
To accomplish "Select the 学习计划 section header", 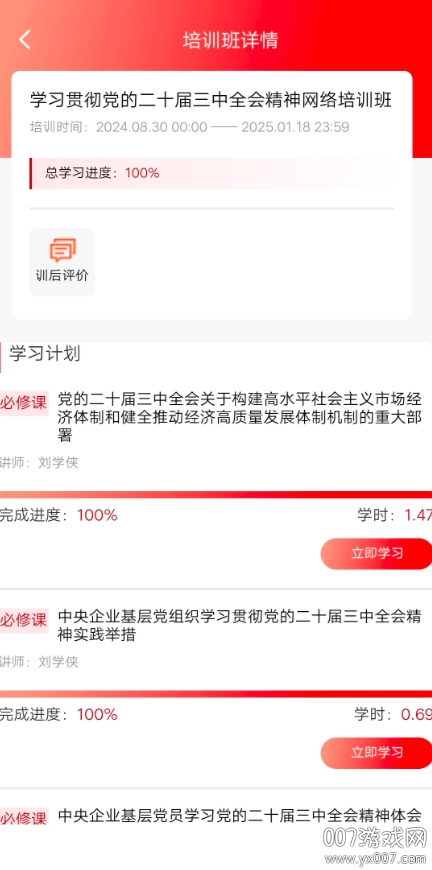I will pos(45,354).
